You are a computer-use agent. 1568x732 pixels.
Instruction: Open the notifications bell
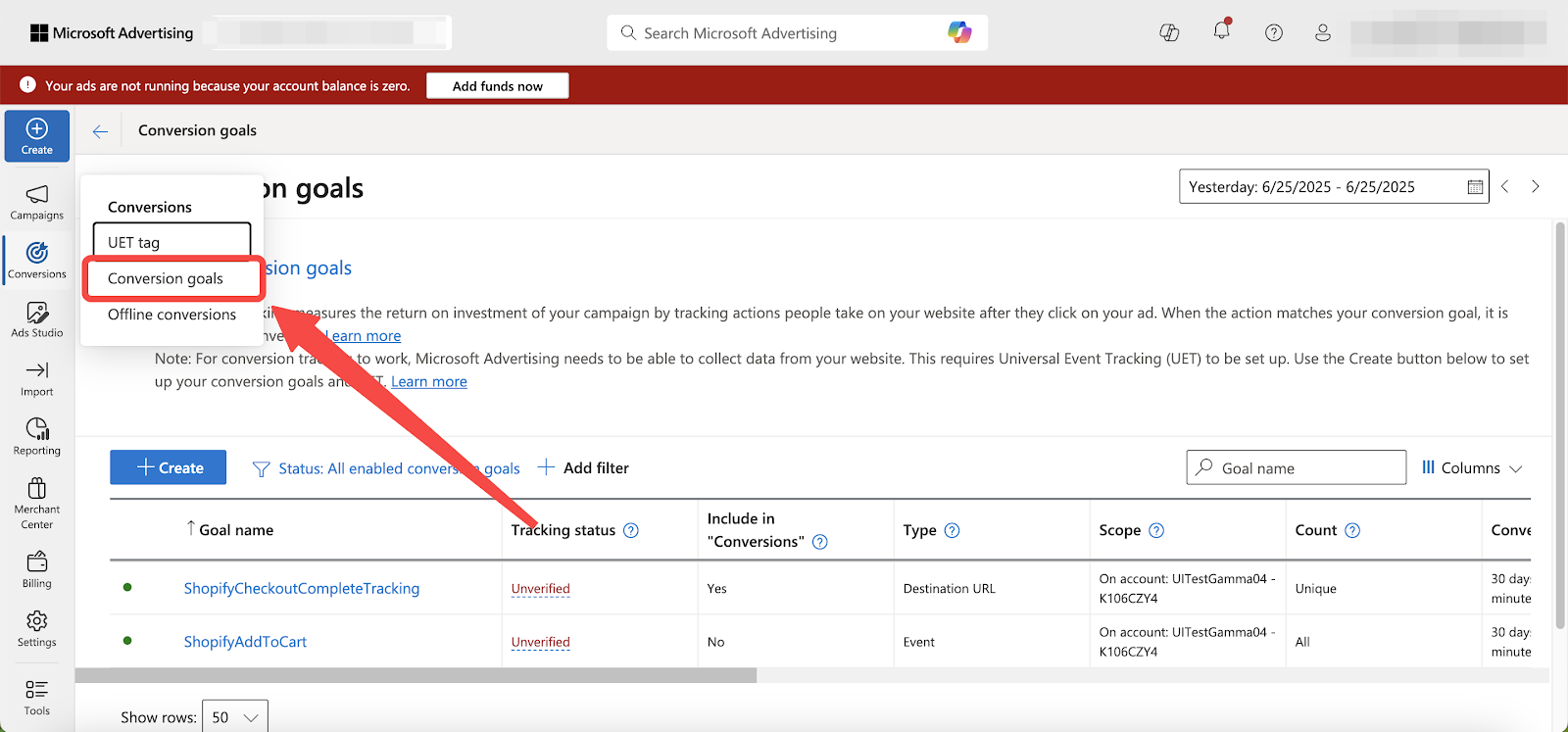coord(1221,31)
